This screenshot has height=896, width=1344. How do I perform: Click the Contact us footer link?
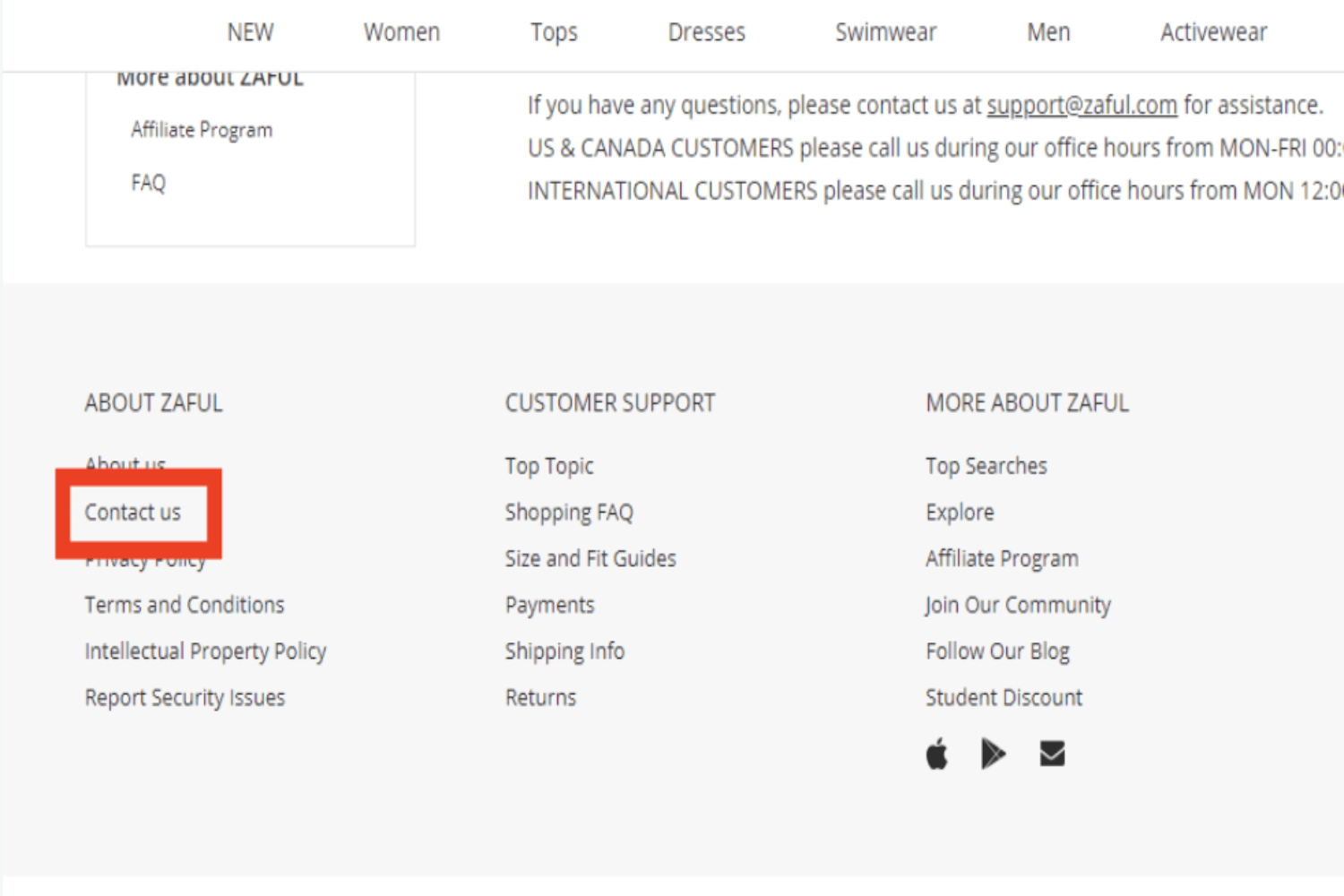pos(133,513)
